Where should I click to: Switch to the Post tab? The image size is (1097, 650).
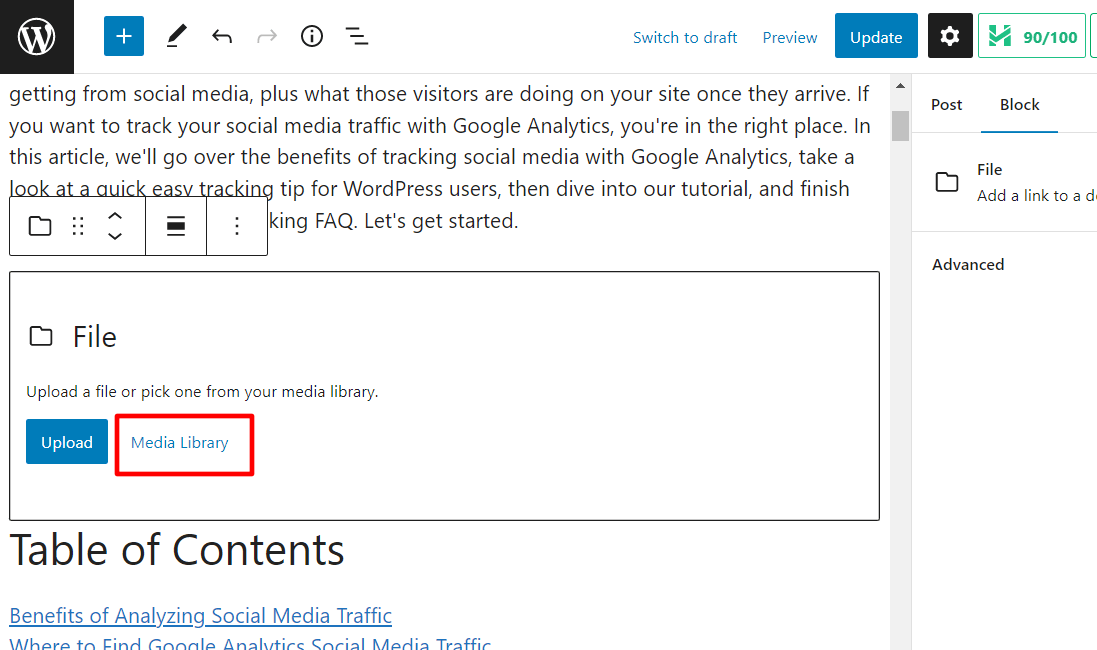tap(946, 104)
